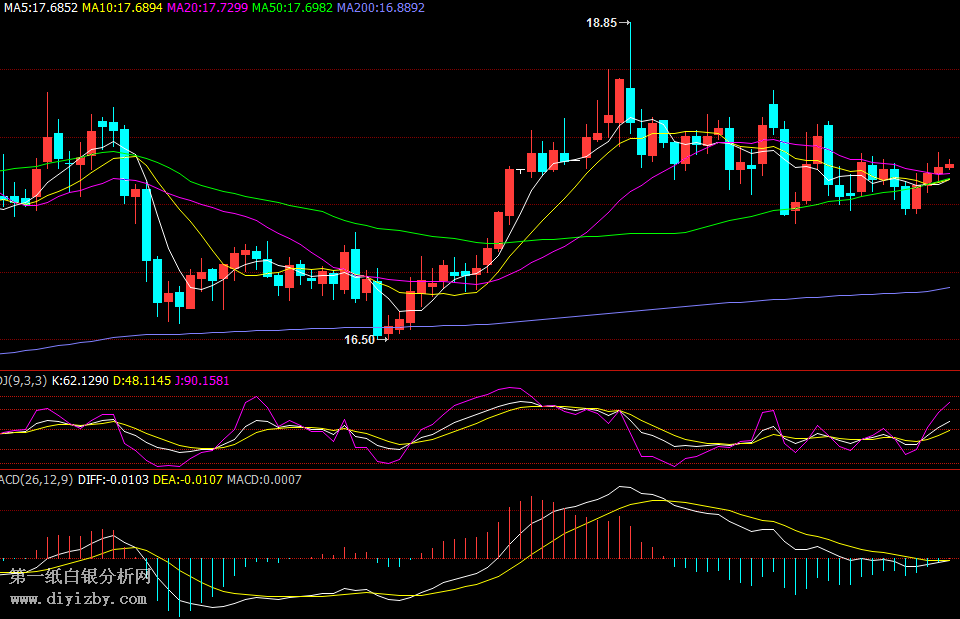Click the K:62.1290 value
Screen dimensions: 960x619
point(80,381)
